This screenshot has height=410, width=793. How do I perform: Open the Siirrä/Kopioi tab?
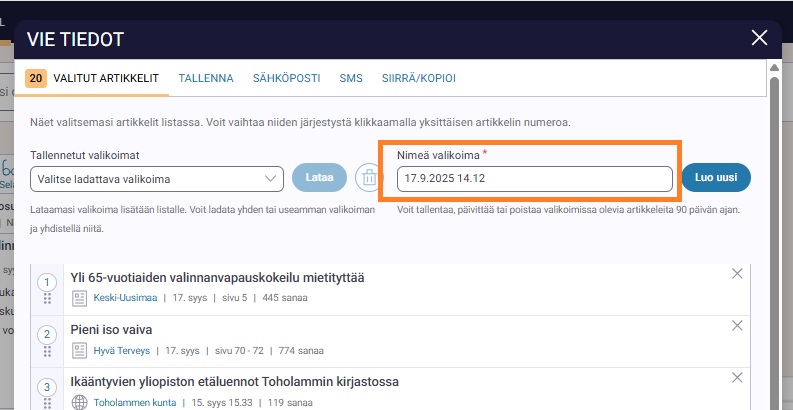click(419, 78)
